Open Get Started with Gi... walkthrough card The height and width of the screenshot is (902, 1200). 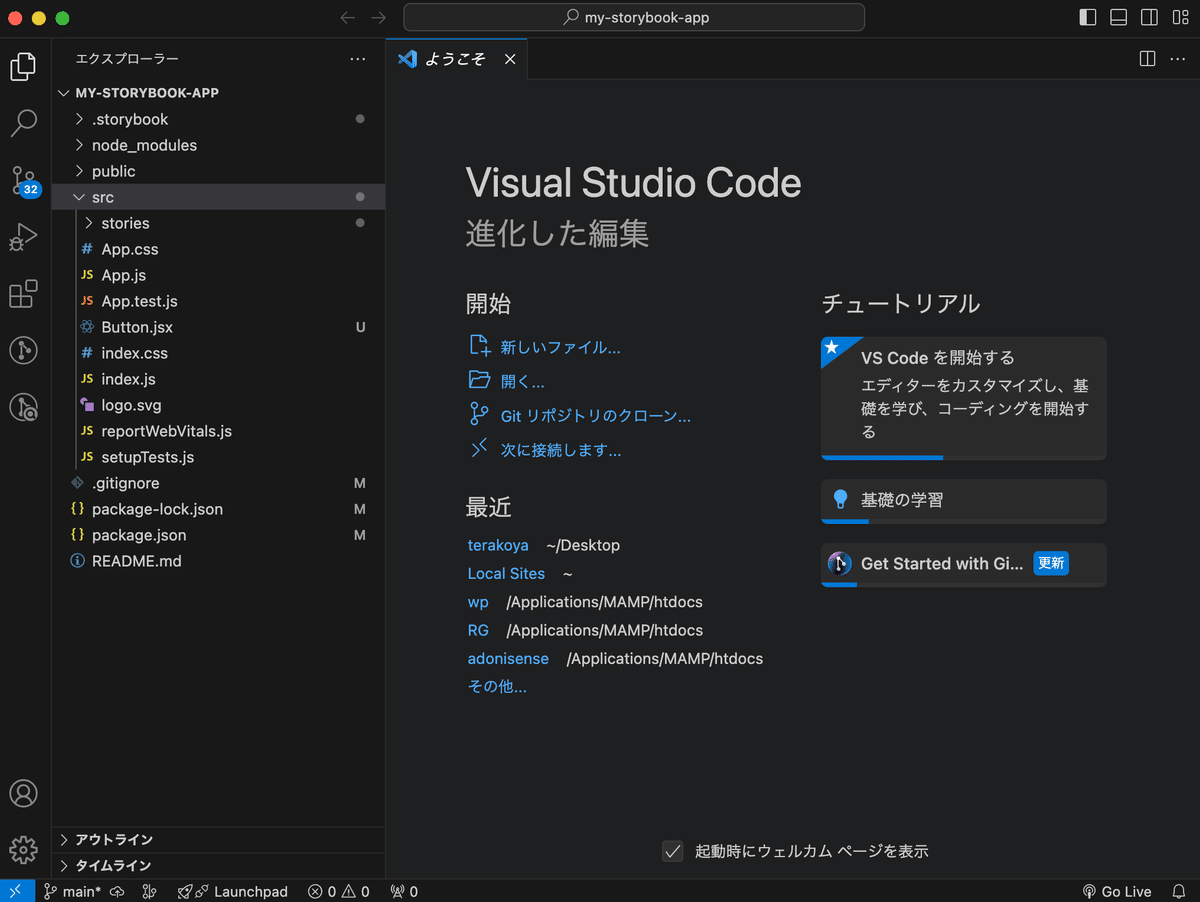tap(964, 565)
